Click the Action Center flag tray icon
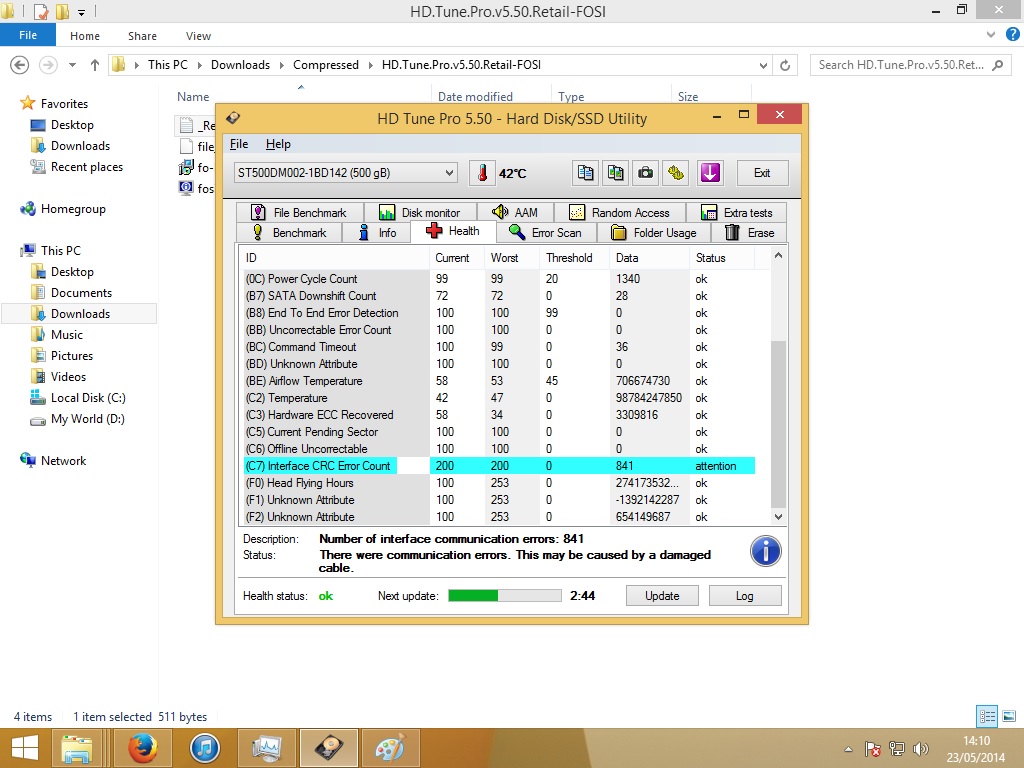1024x768 pixels. pyautogui.click(x=872, y=749)
